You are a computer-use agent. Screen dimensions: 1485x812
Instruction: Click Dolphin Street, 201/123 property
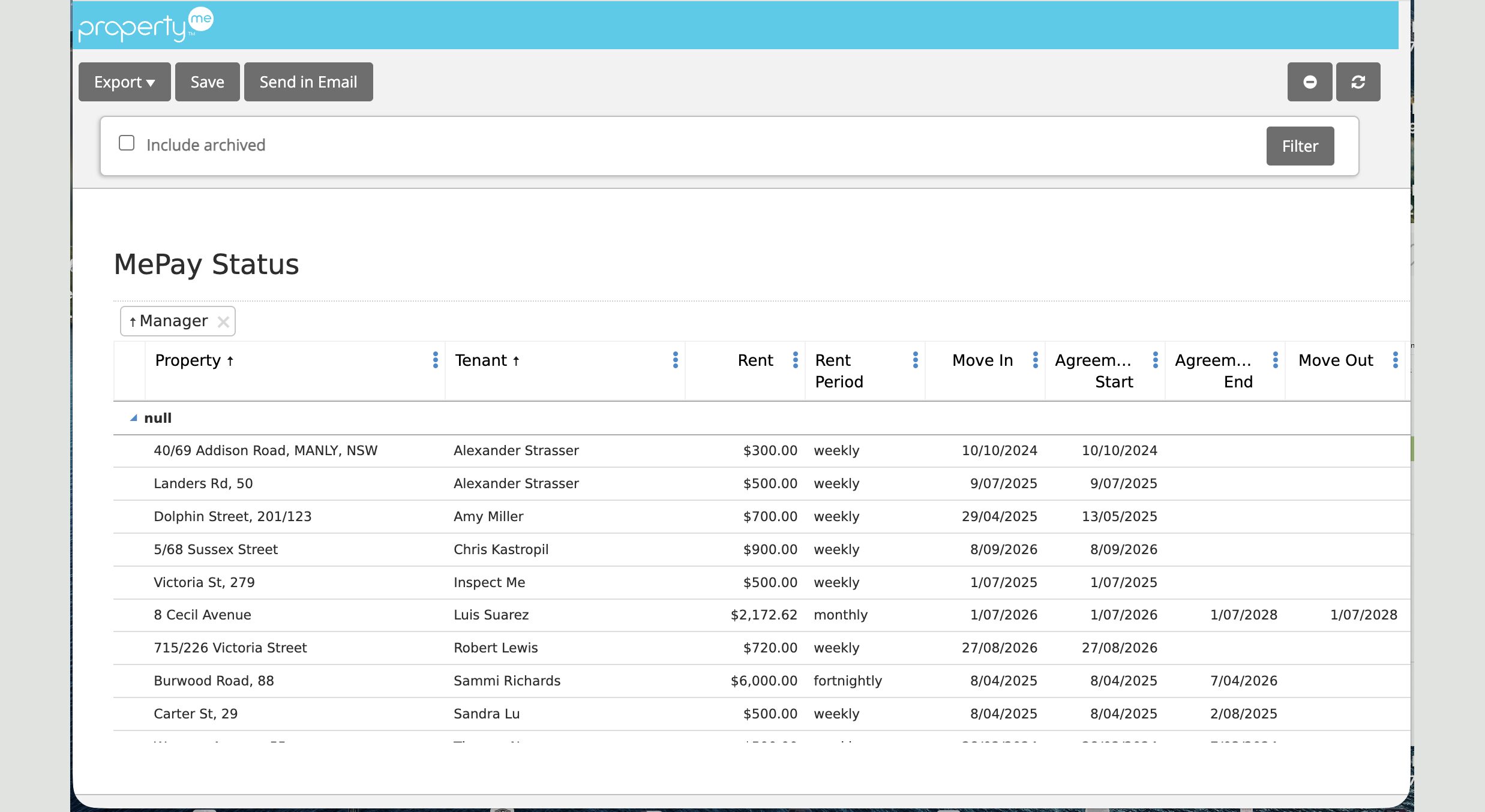[233, 516]
